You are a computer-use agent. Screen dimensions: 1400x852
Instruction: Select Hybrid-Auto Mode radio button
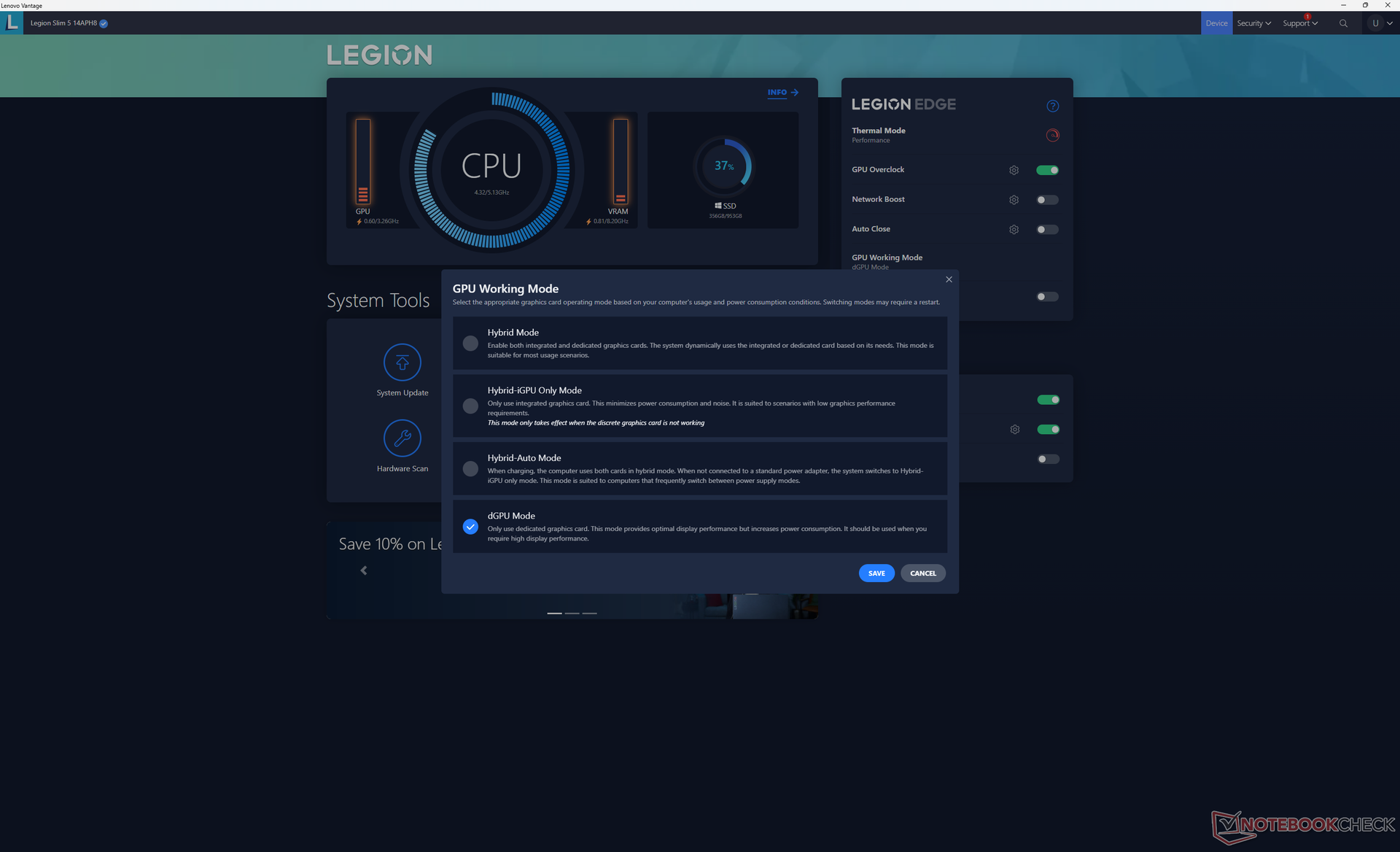pos(470,468)
